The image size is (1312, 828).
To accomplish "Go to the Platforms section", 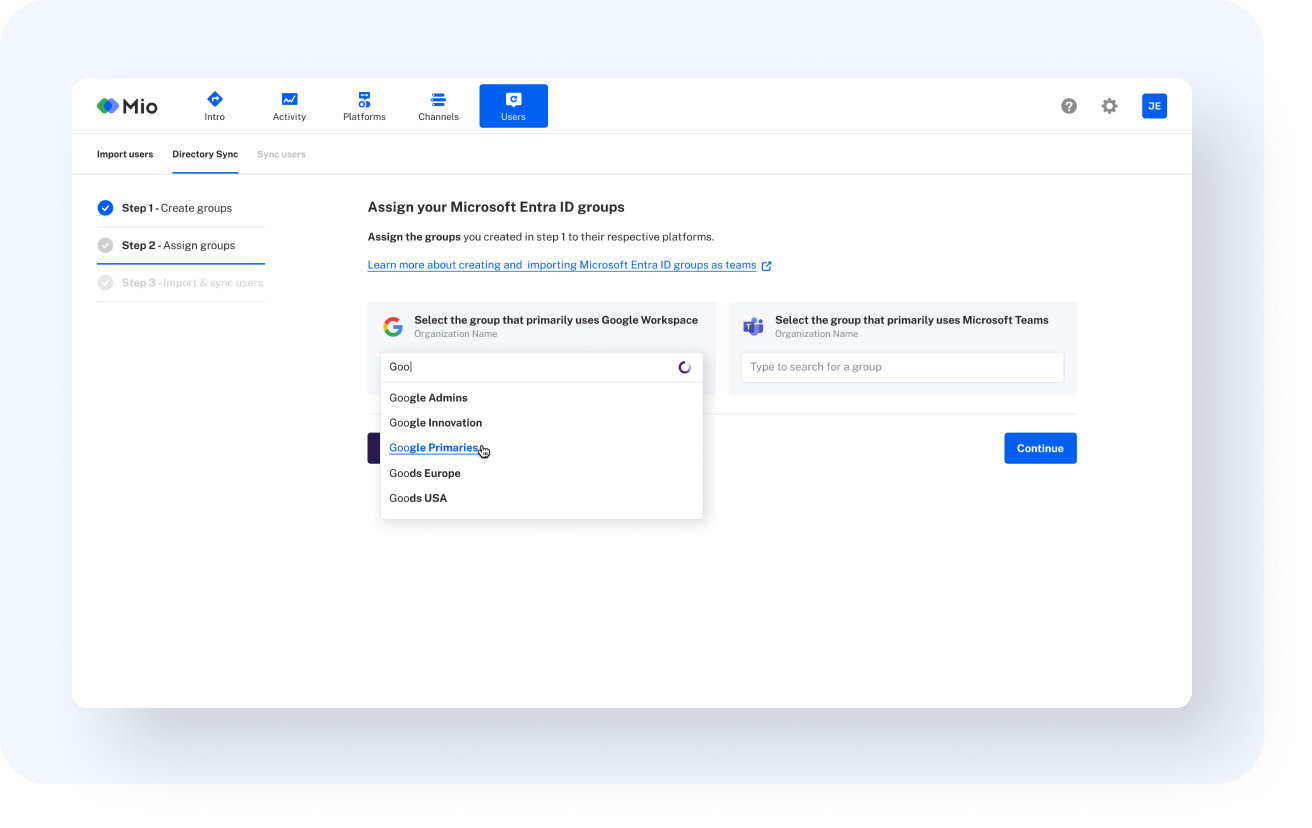I will click(364, 106).
